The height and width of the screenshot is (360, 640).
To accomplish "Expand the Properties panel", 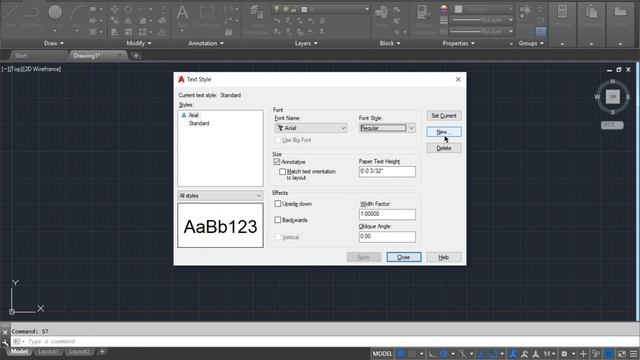I will click(x=458, y=43).
